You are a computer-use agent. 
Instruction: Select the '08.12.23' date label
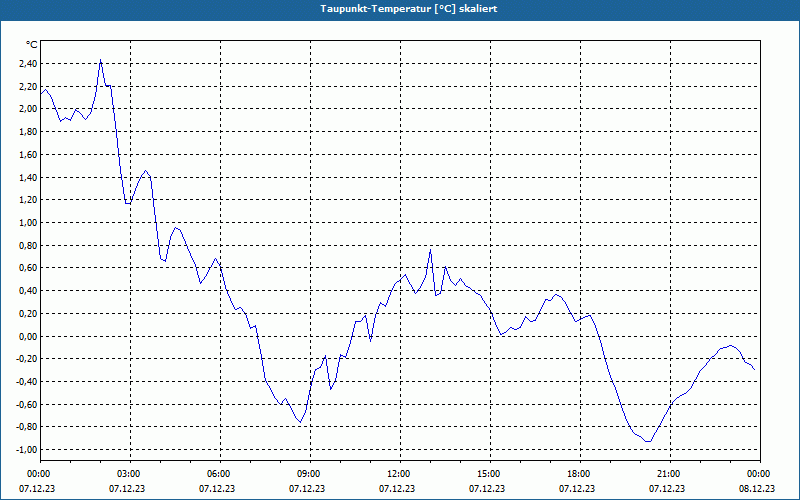click(x=757, y=488)
